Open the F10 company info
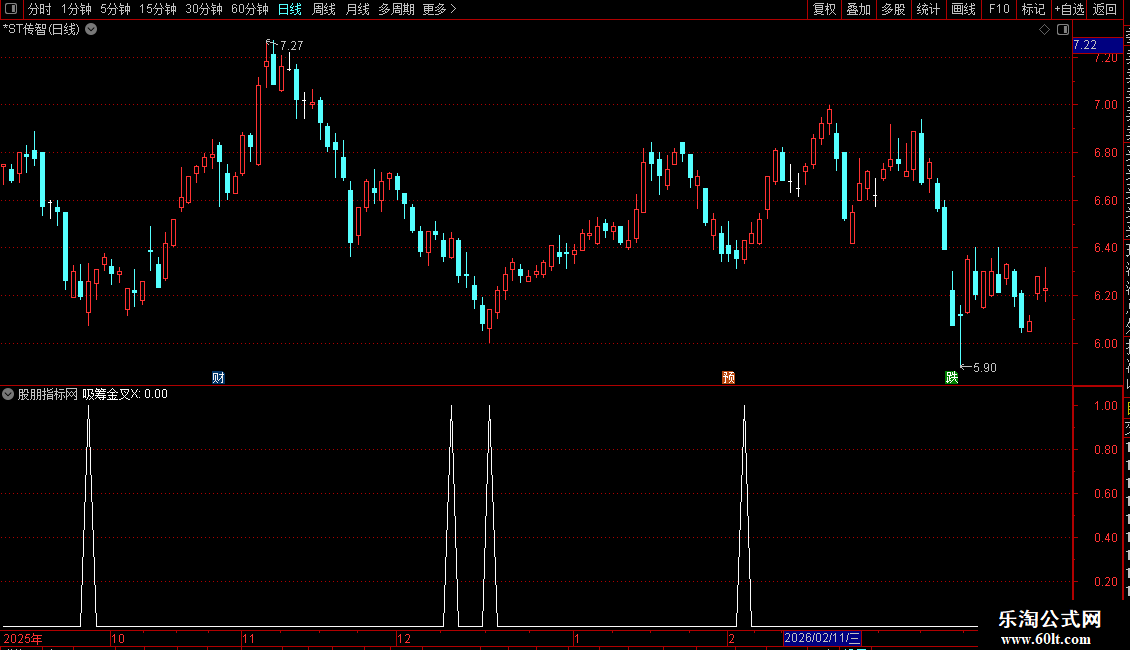1130x650 pixels. [x=998, y=9]
